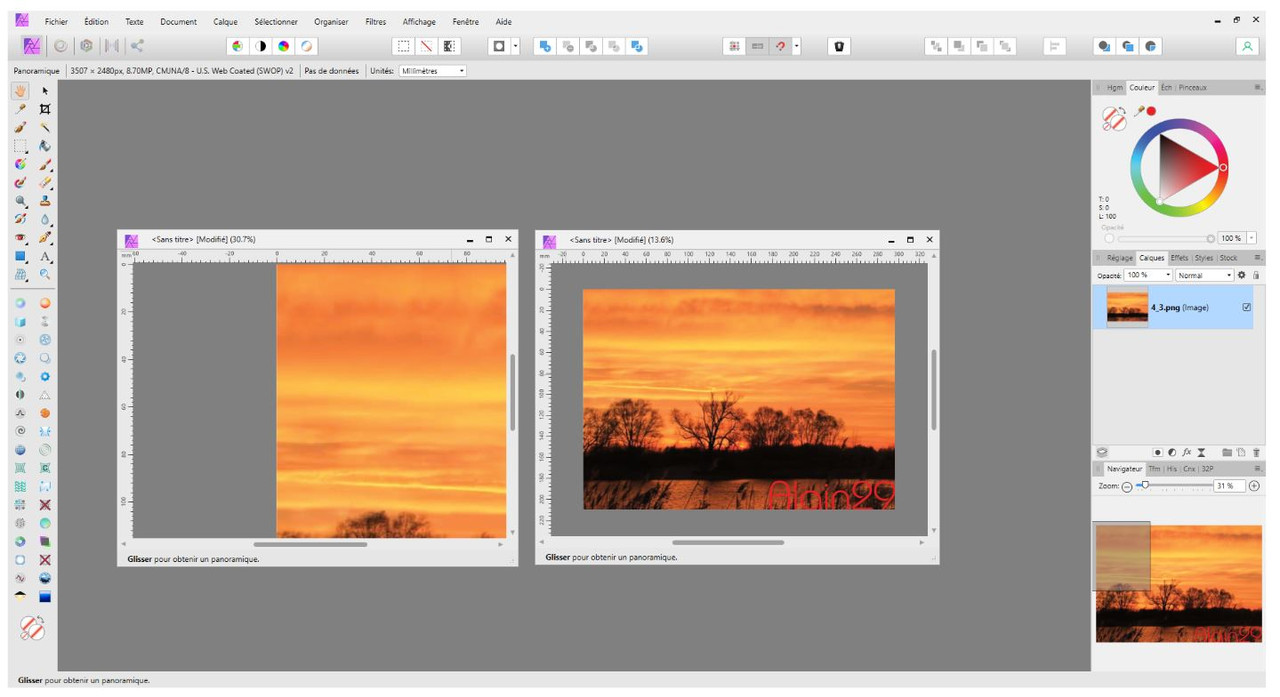Screen dimensions: 1280x697
Task: Open the Navigateur panel options menu
Action: click(x=1257, y=468)
